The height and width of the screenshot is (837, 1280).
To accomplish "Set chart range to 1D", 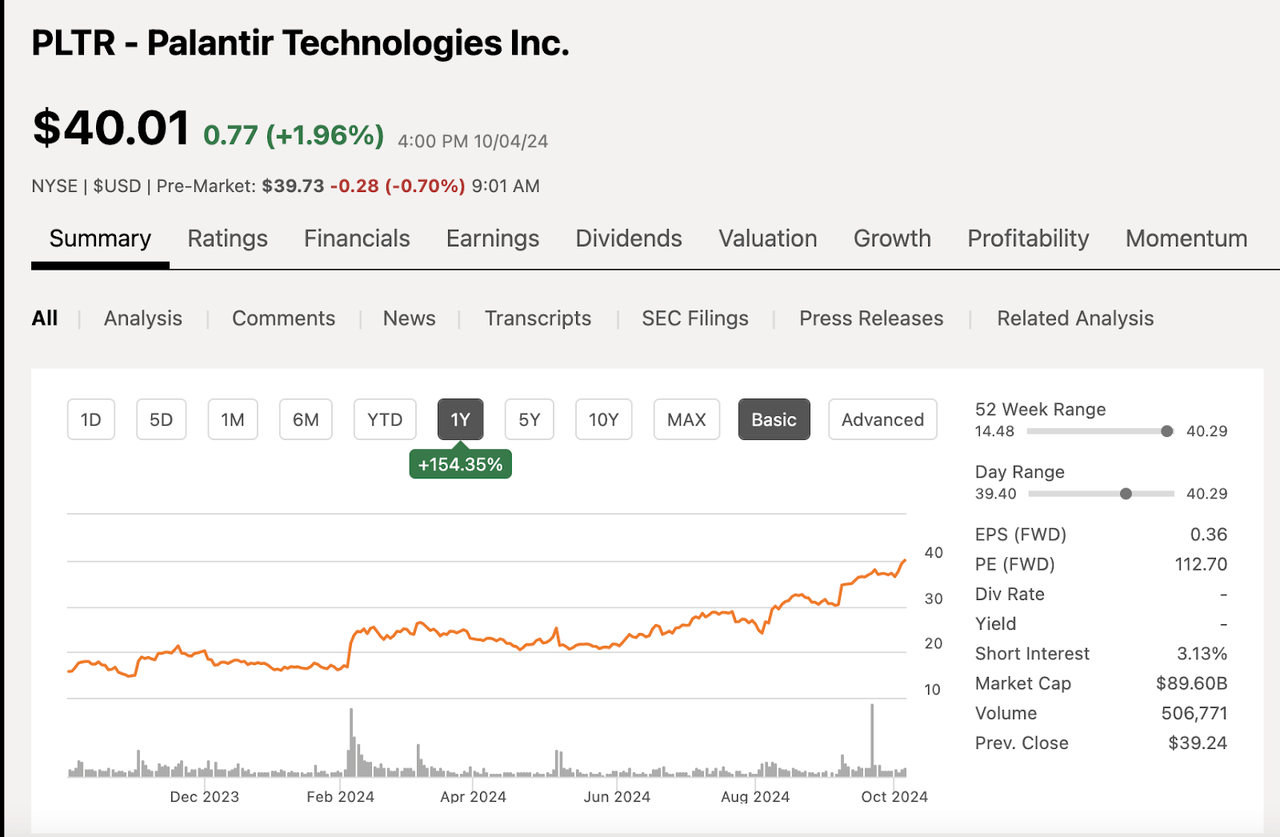I will tap(91, 420).
